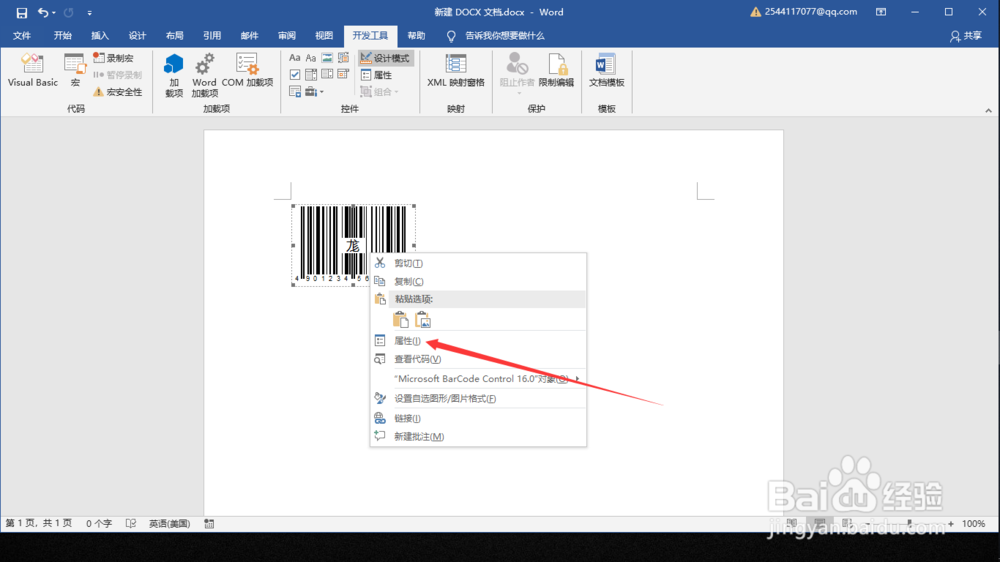Open the 帮助 tab
The image size is (1000, 562).
pos(416,36)
